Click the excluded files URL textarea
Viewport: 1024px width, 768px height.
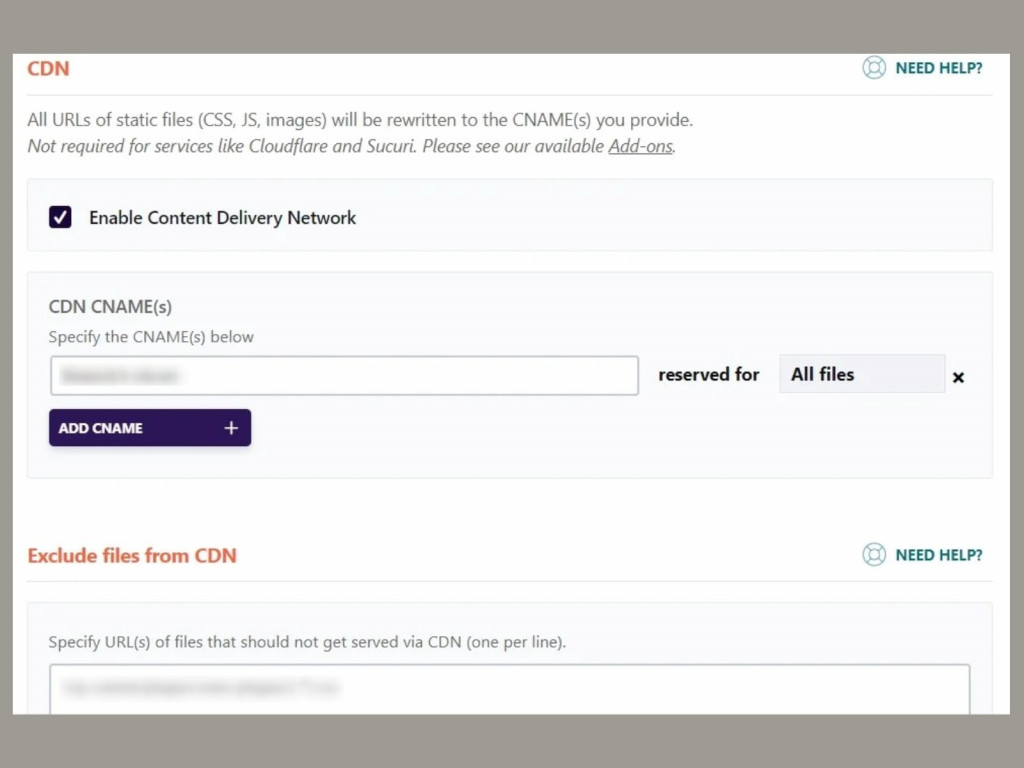[510, 688]
